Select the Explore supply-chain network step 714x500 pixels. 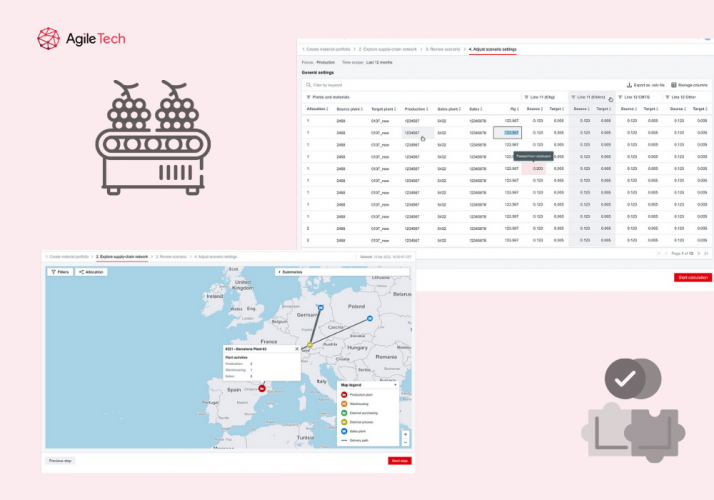tap(121, 257)
